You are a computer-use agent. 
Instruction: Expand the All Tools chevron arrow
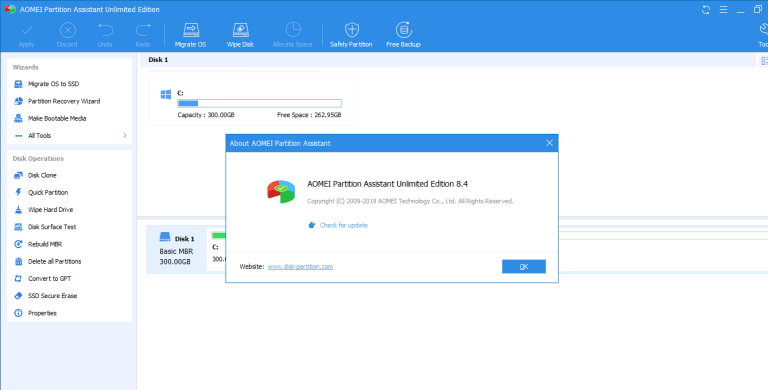click(x=124, y=135)
